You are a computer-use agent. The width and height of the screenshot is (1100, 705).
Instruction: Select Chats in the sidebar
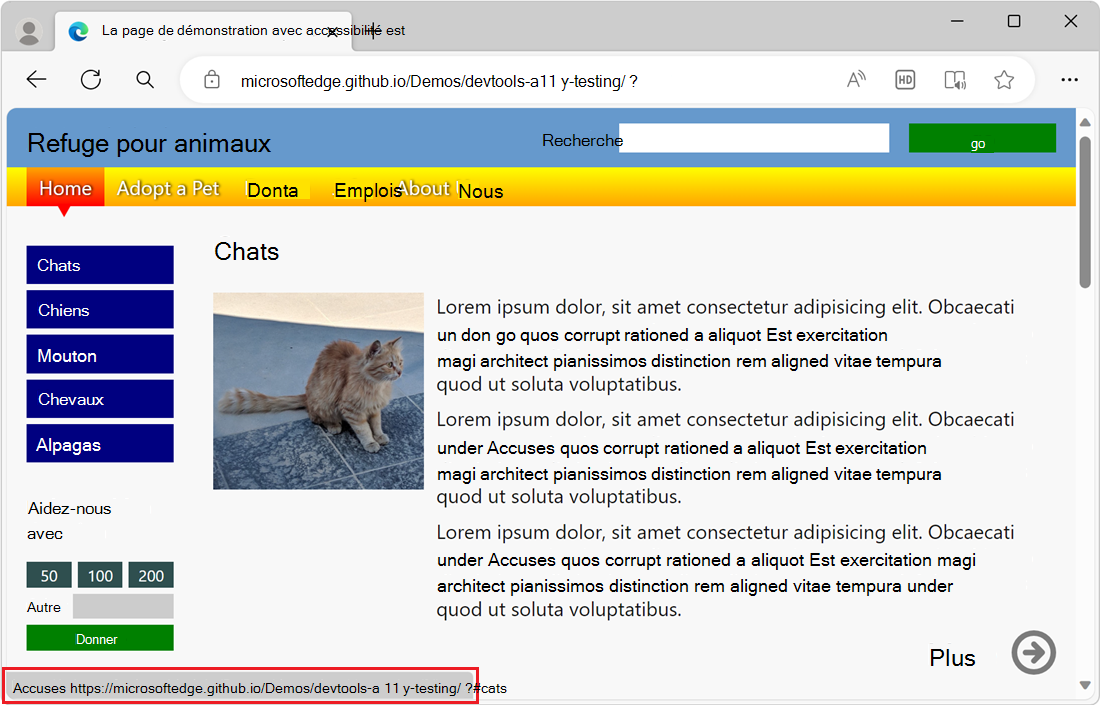(99, 264)
